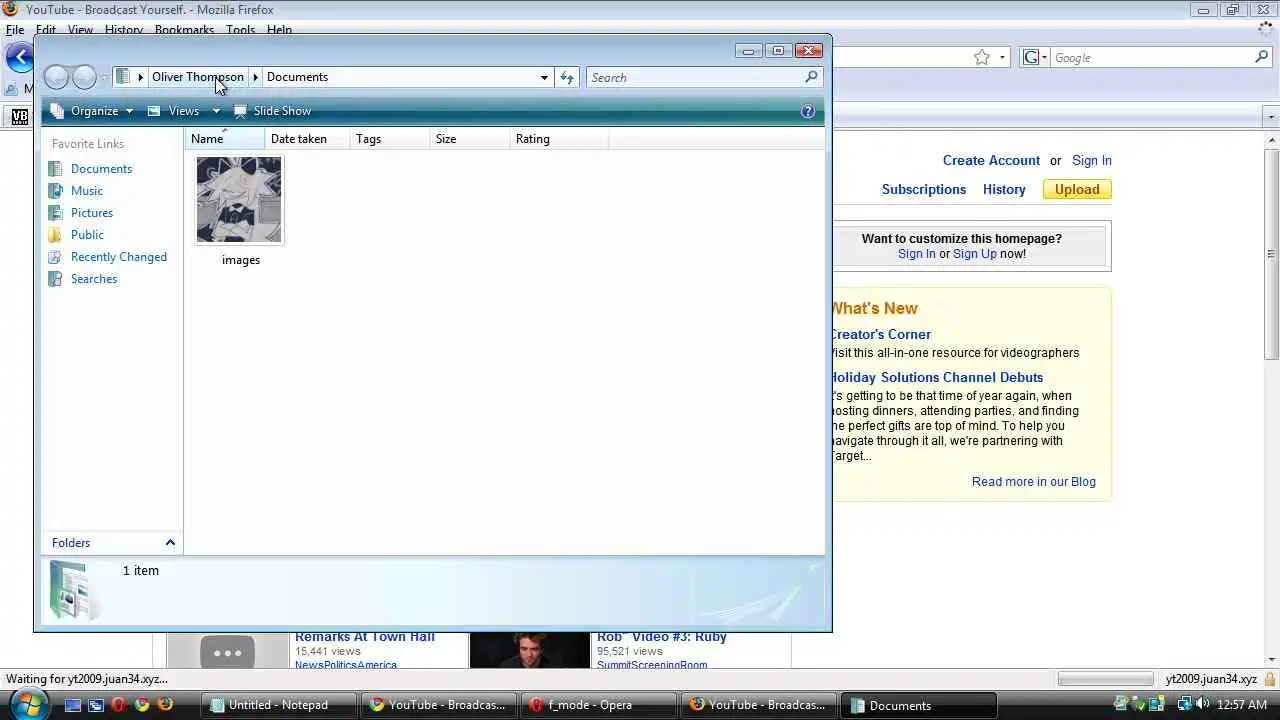
Task: Select the images file thumbnail
Action: (239, 200)
